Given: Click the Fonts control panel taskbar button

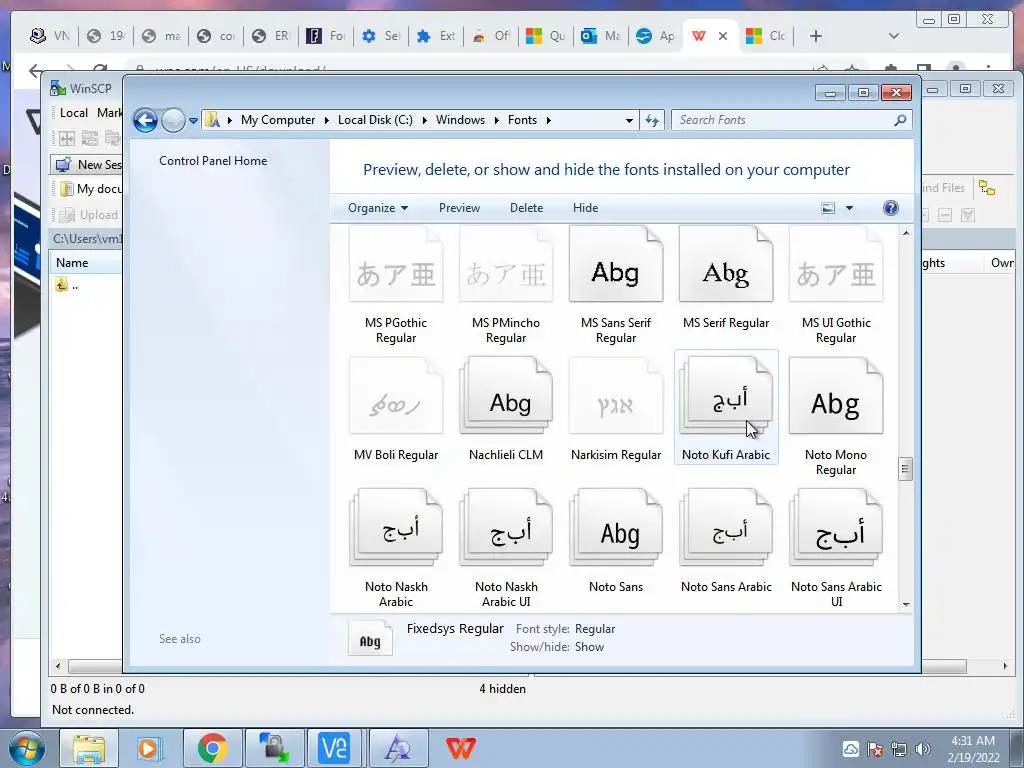Looking at the screenshot, I should tap(398, 748).
